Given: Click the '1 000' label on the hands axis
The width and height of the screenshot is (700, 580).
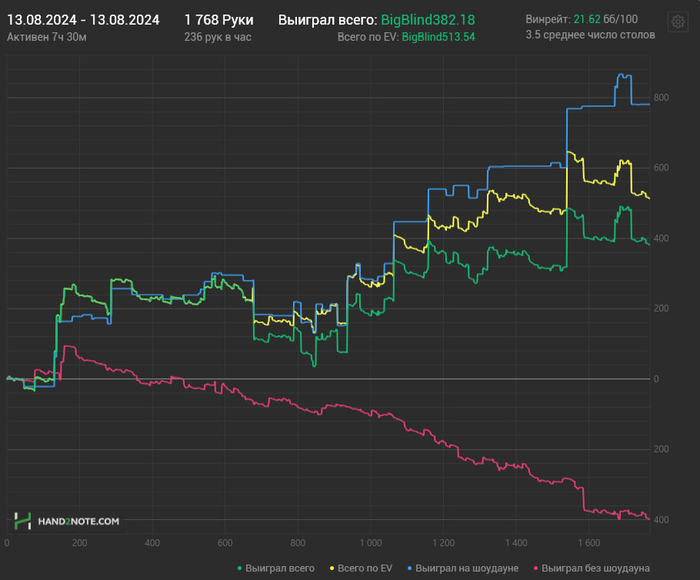Looking at the screenshot, I should [x=371, y=543].
